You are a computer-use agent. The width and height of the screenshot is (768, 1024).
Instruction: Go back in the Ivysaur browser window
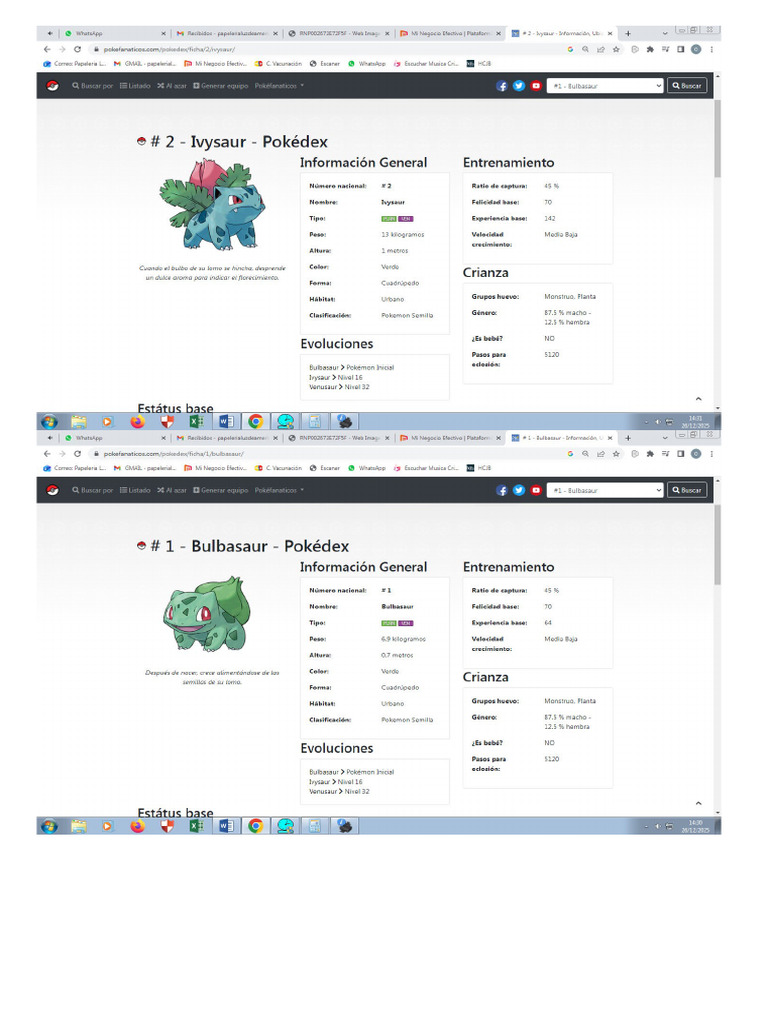click(46, 49)
